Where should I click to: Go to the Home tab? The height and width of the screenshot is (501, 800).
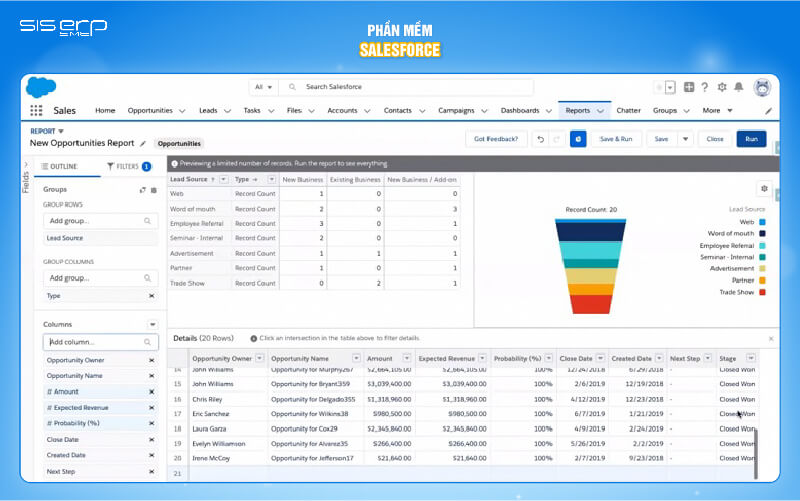(105, 111)
